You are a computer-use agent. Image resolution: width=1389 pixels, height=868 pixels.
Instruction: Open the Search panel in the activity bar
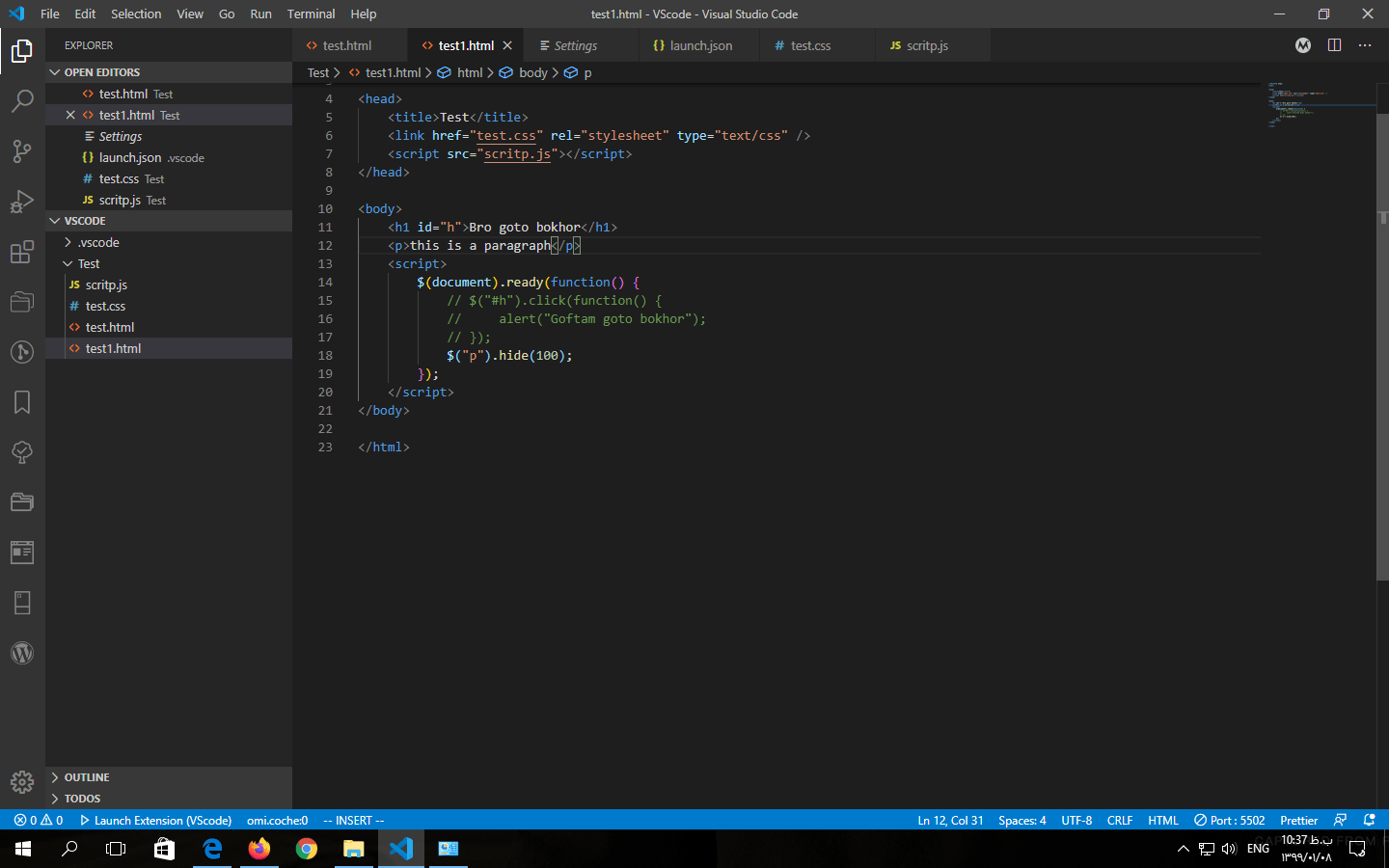pyautogui.click(x=22, y=100)
